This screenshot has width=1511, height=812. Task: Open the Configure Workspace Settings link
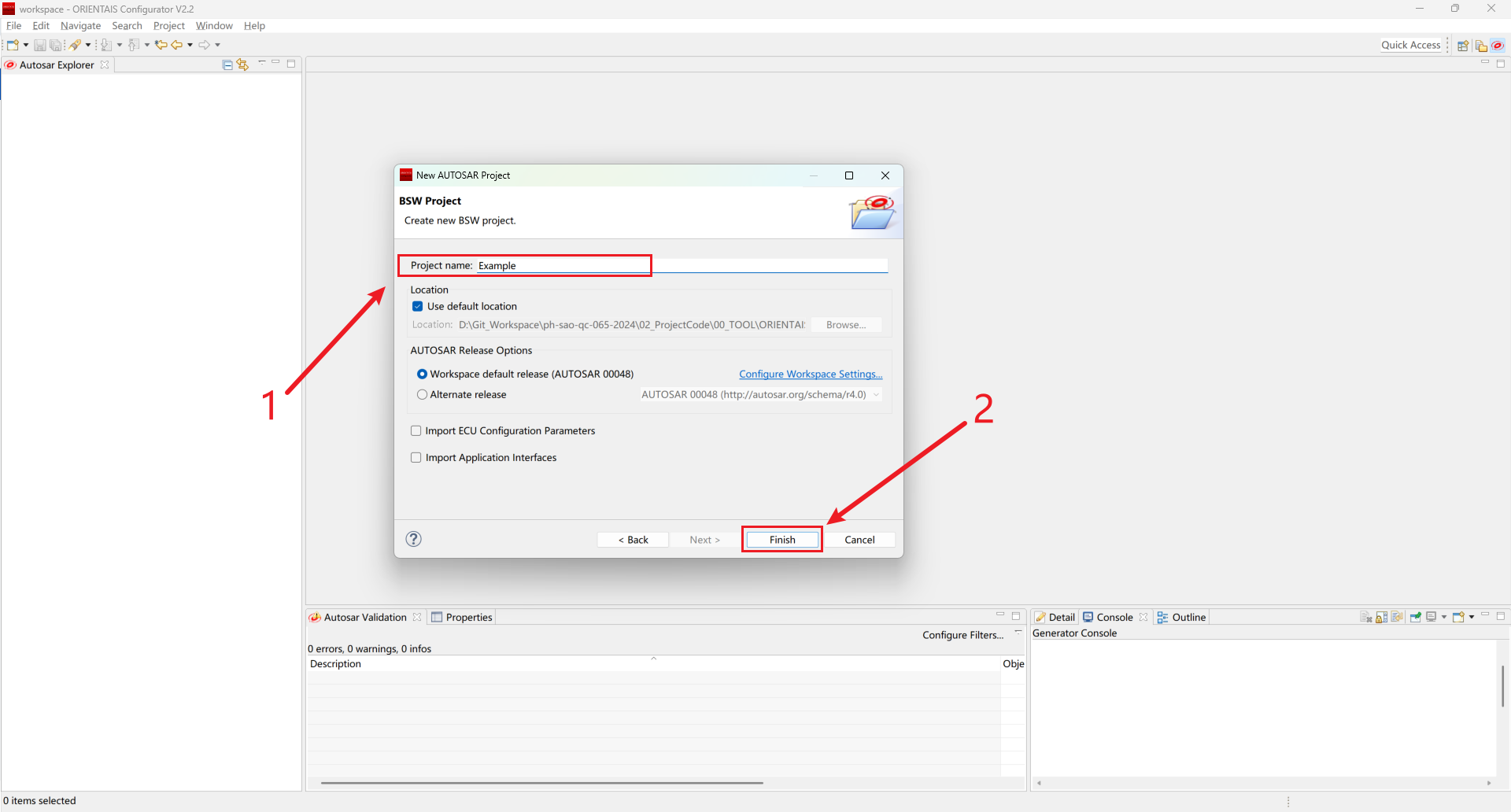click(810, 374)
